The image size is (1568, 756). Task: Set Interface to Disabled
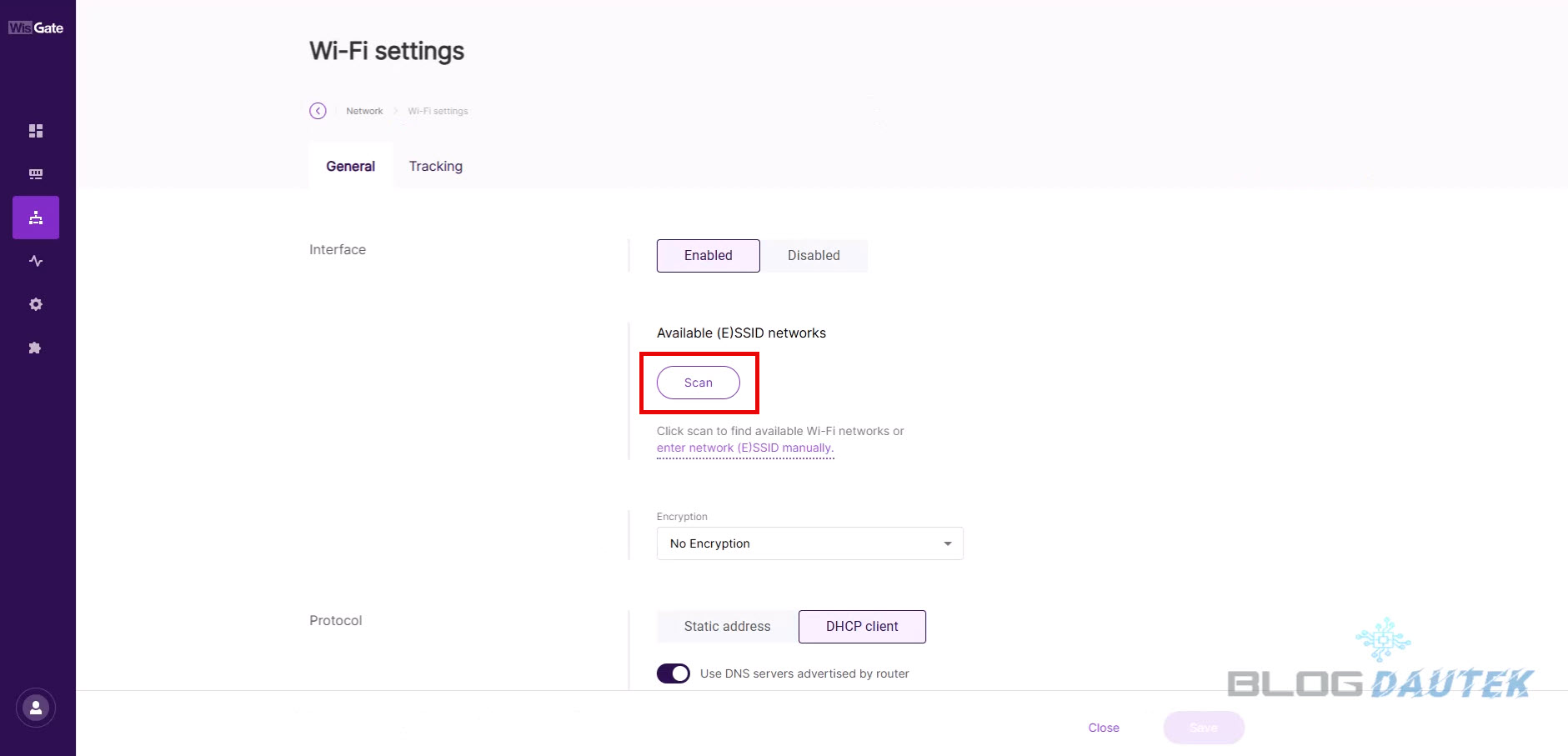pos(814,256)
